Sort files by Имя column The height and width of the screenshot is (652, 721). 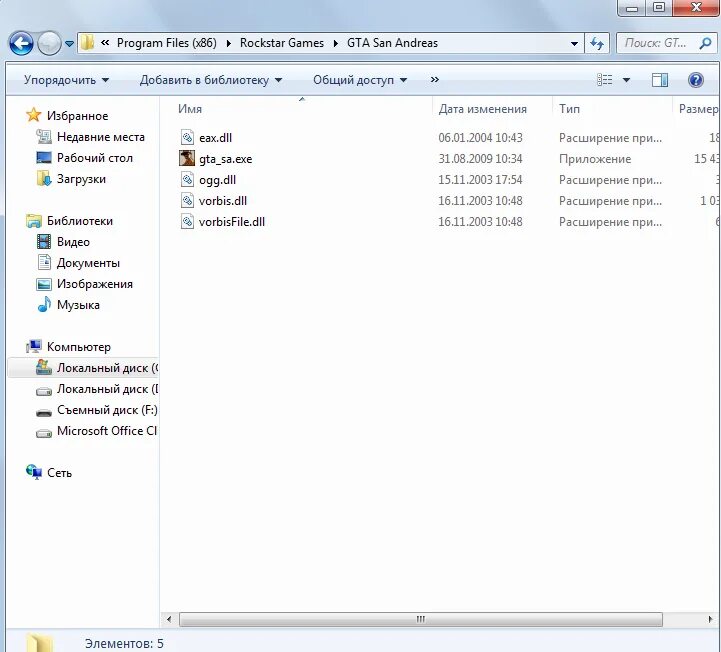click(190, 109)
